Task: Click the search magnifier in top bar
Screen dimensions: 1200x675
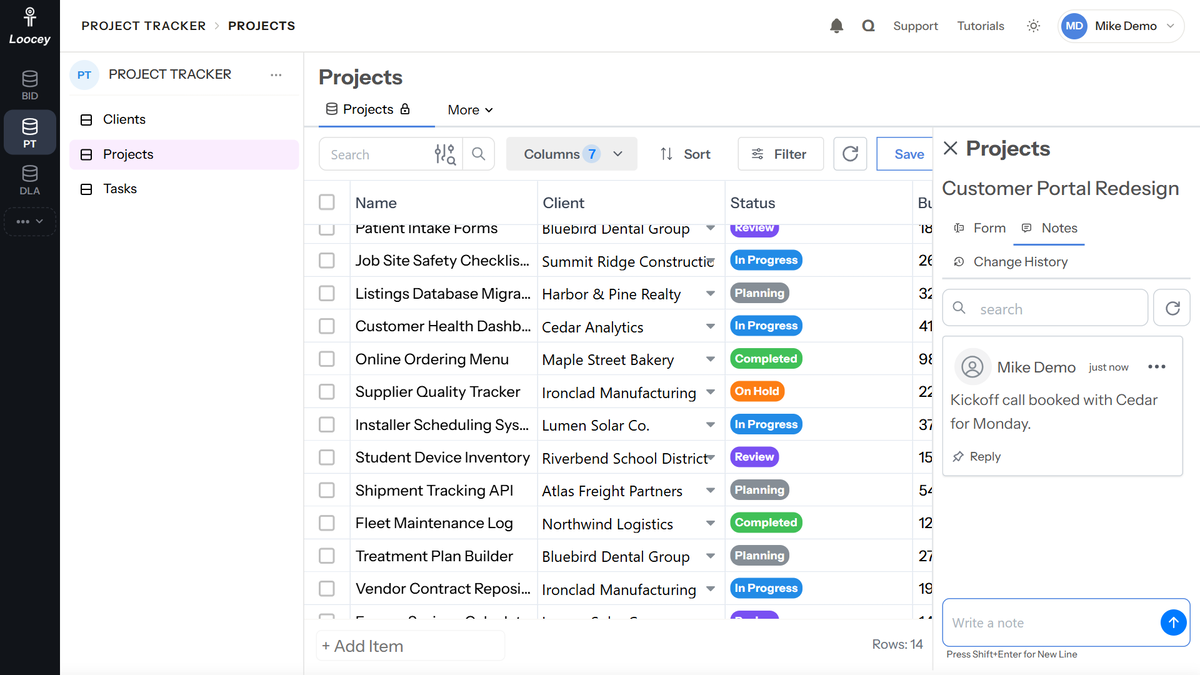Action: (x=868, y=26)
